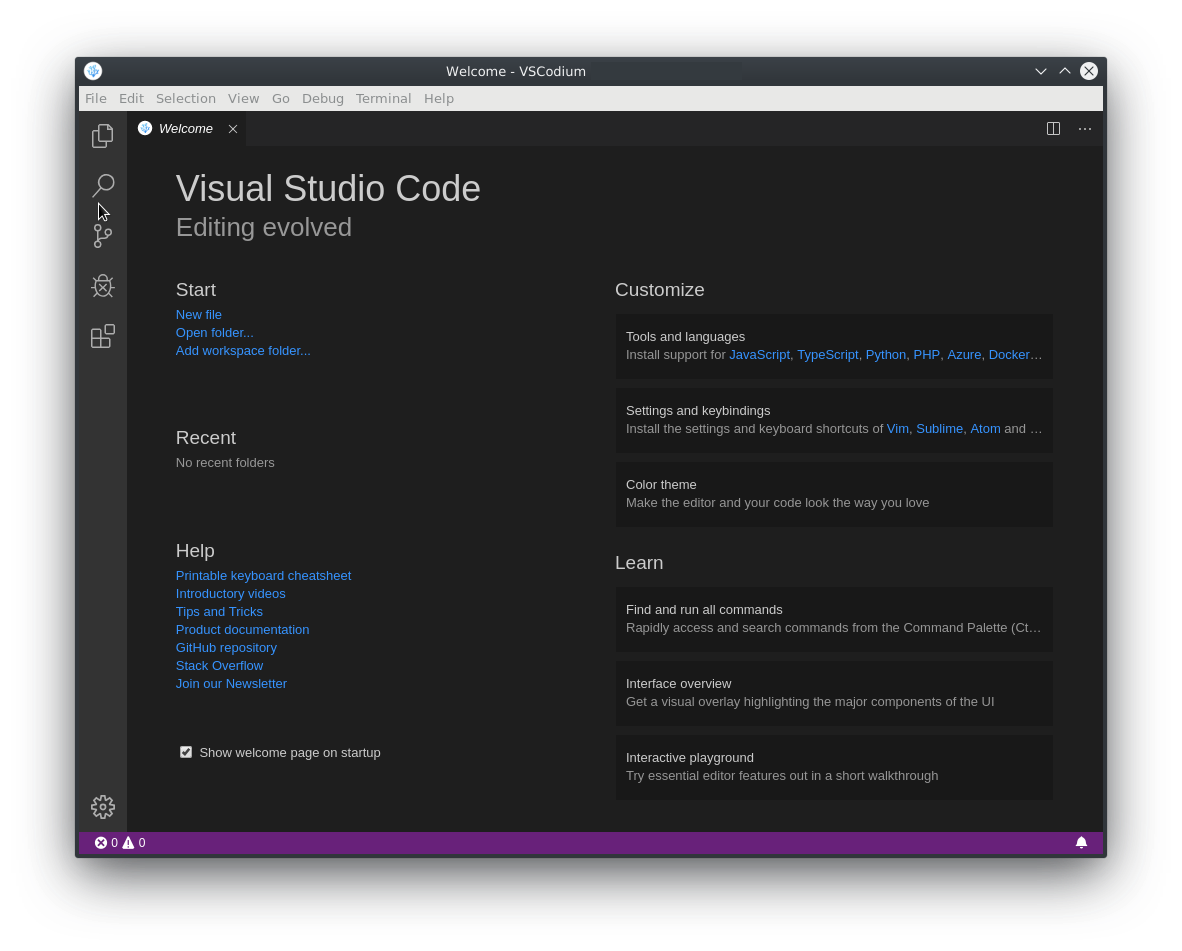
Task: Click the Docker link
Action: [x=1009, y=354]
